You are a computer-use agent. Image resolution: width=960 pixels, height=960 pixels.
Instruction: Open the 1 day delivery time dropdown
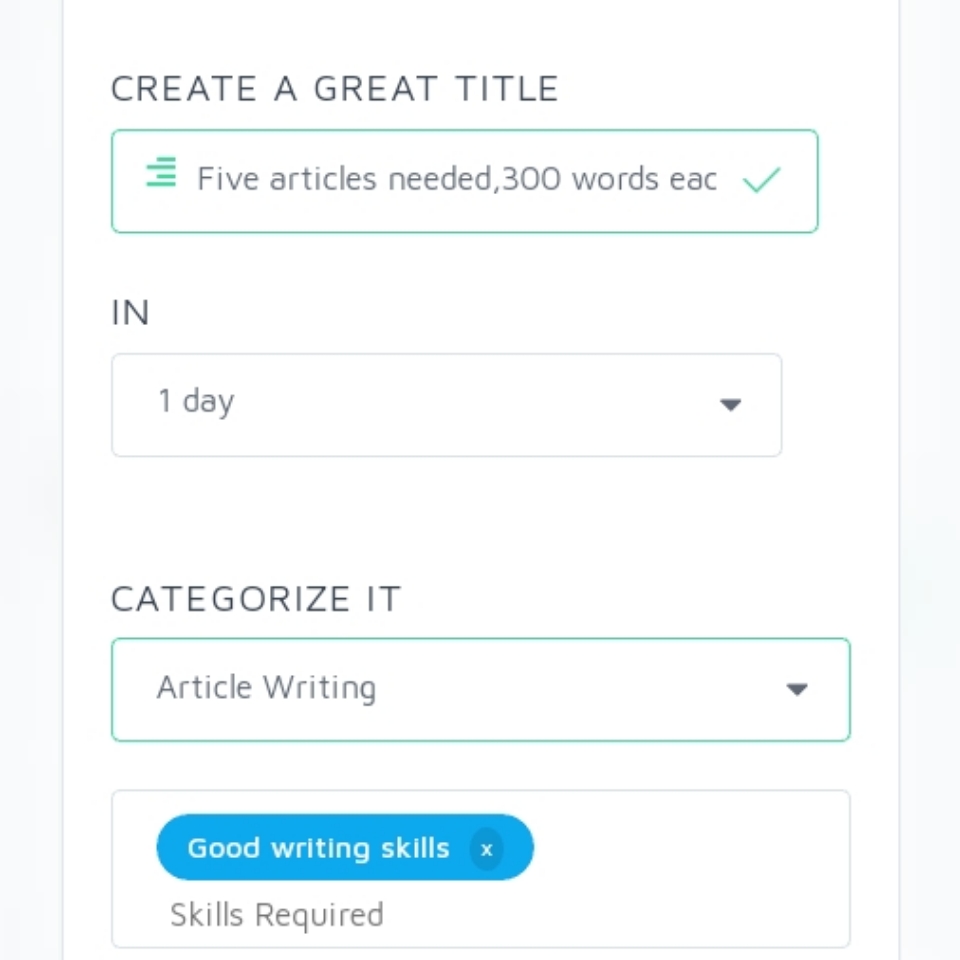click(446, 405)
